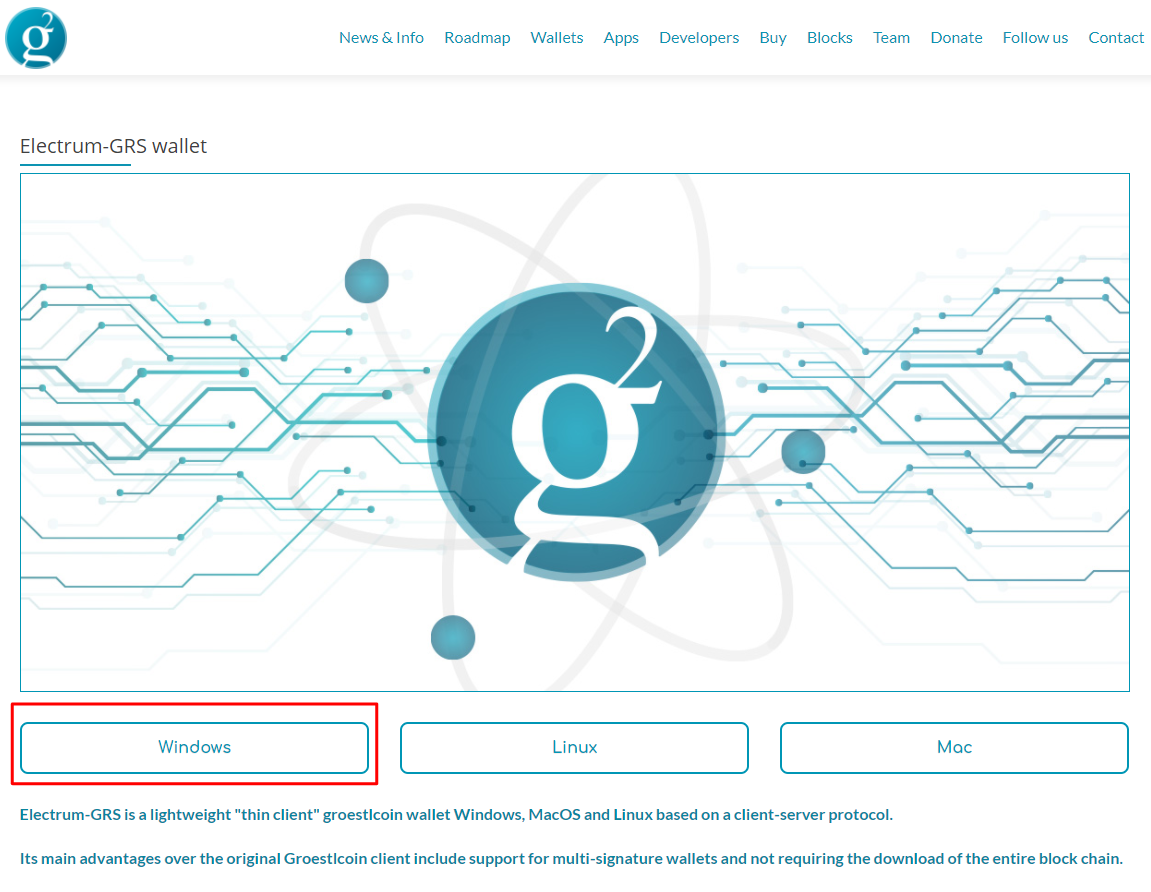Click the Electrum-GRS wallet heading
Viewport: 1151px width, 892px height.
point(114,146)
